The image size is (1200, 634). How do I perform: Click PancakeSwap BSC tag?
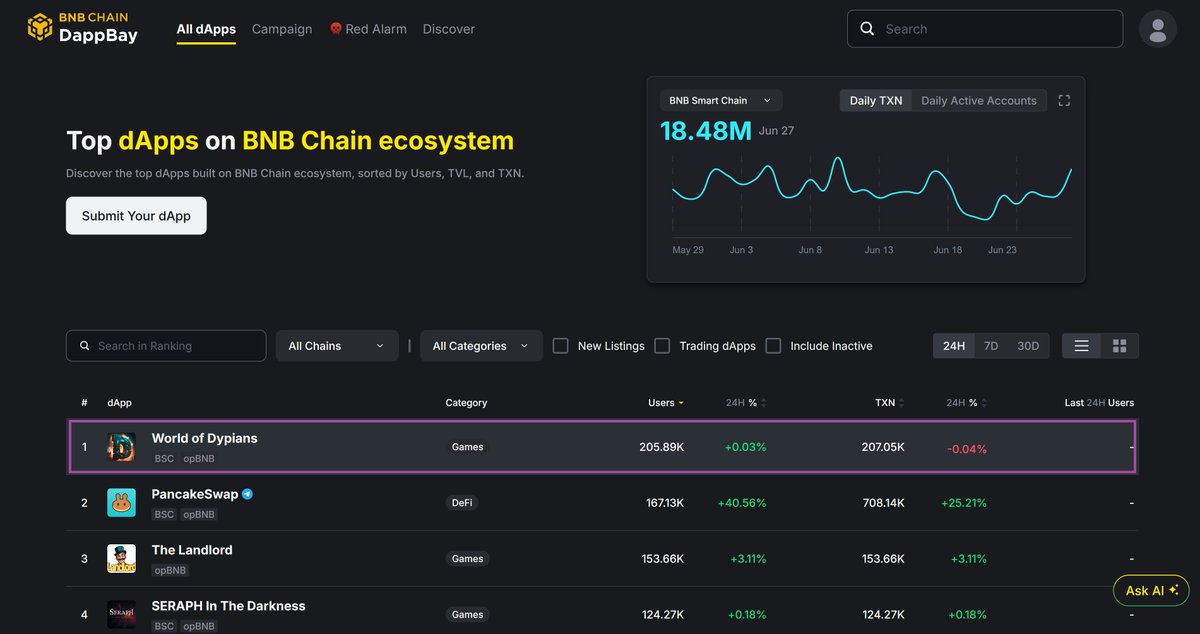(164, 514)
